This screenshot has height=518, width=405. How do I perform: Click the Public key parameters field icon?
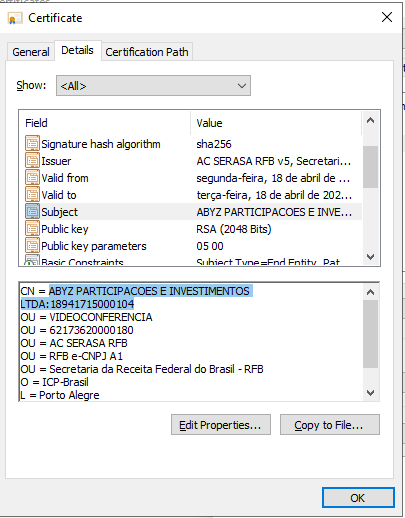click(32, 246)
